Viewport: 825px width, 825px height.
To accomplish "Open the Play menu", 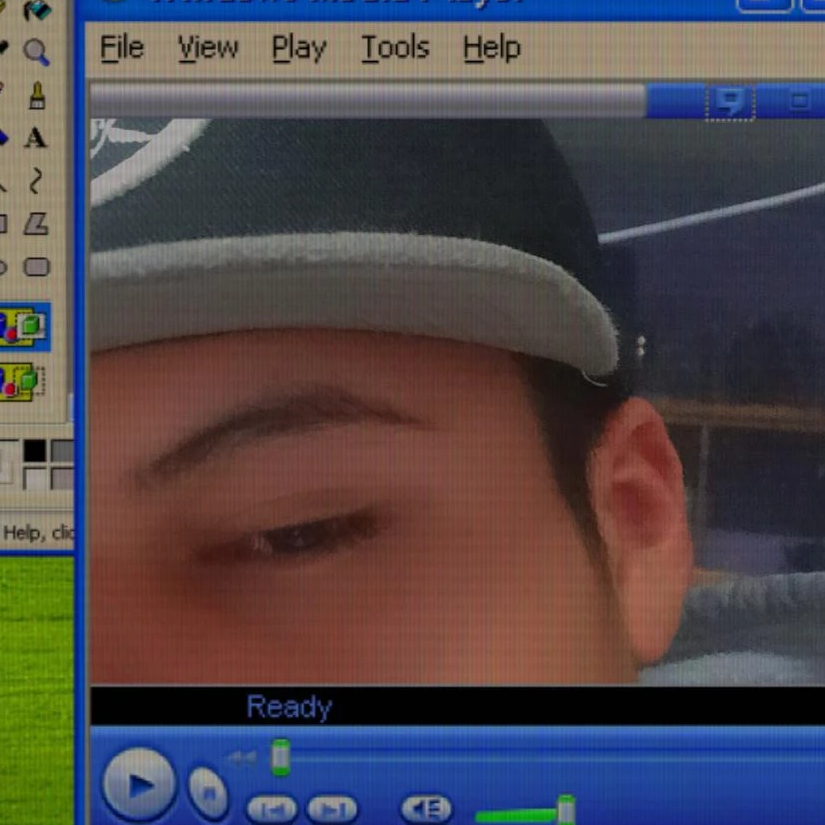I will point(299,48).
